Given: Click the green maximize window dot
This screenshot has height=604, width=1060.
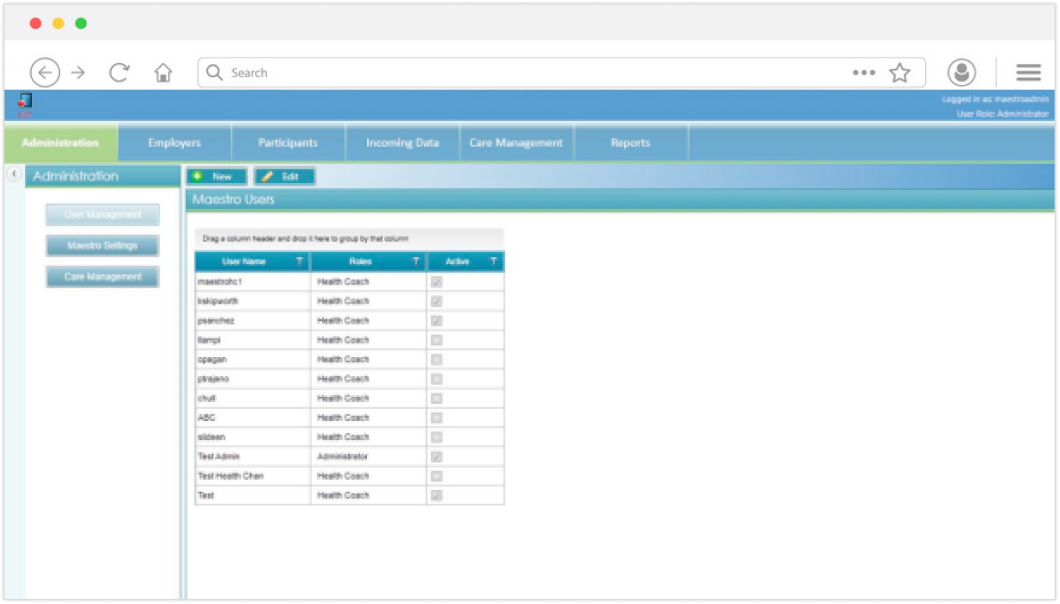Looking at the screenshot, I should (81, 24).
